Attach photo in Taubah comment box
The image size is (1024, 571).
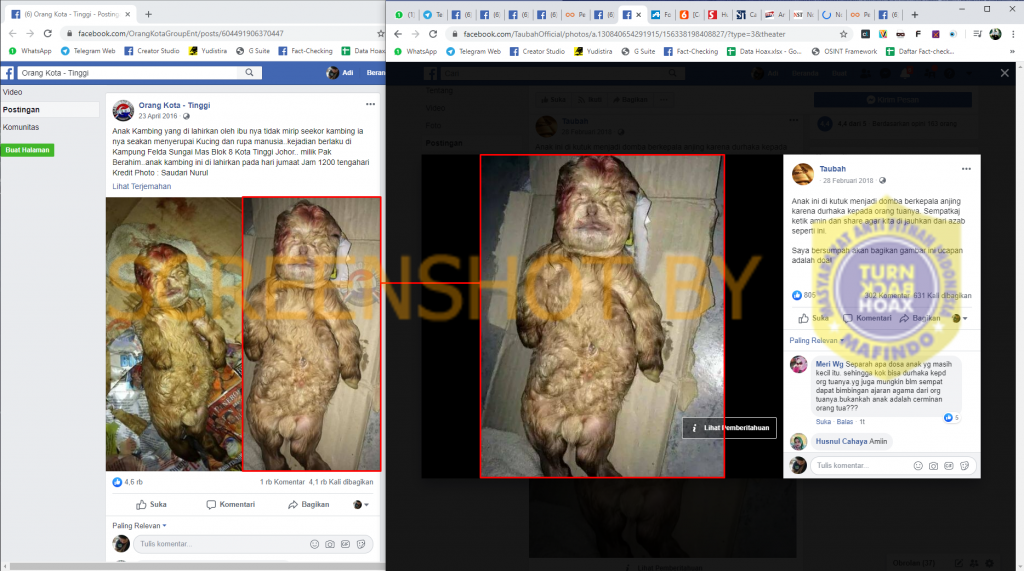tap(933, 466)
